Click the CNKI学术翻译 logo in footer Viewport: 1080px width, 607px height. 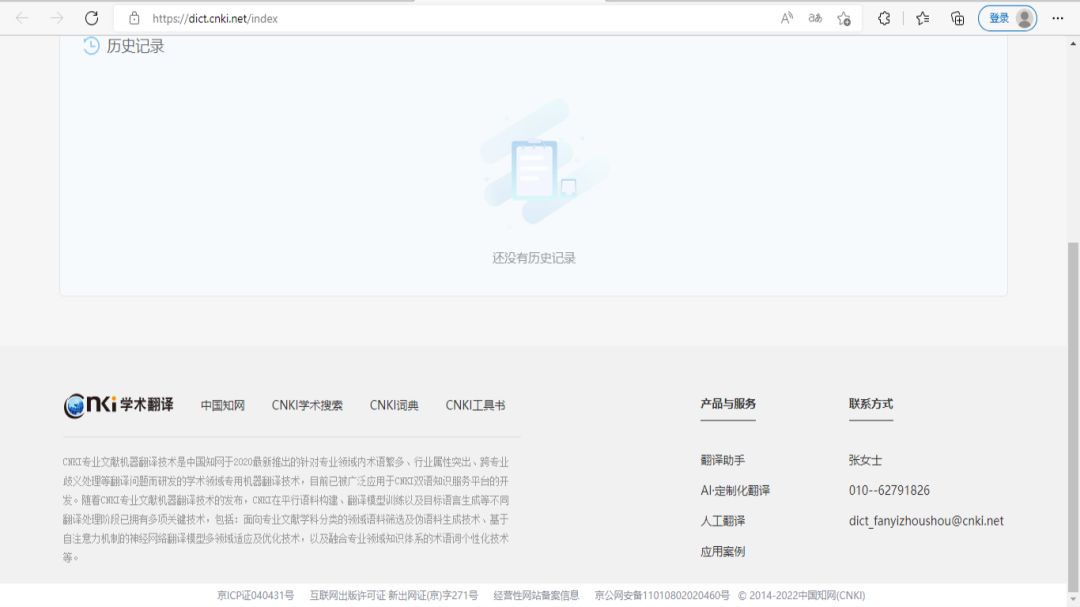click(118, 405)
